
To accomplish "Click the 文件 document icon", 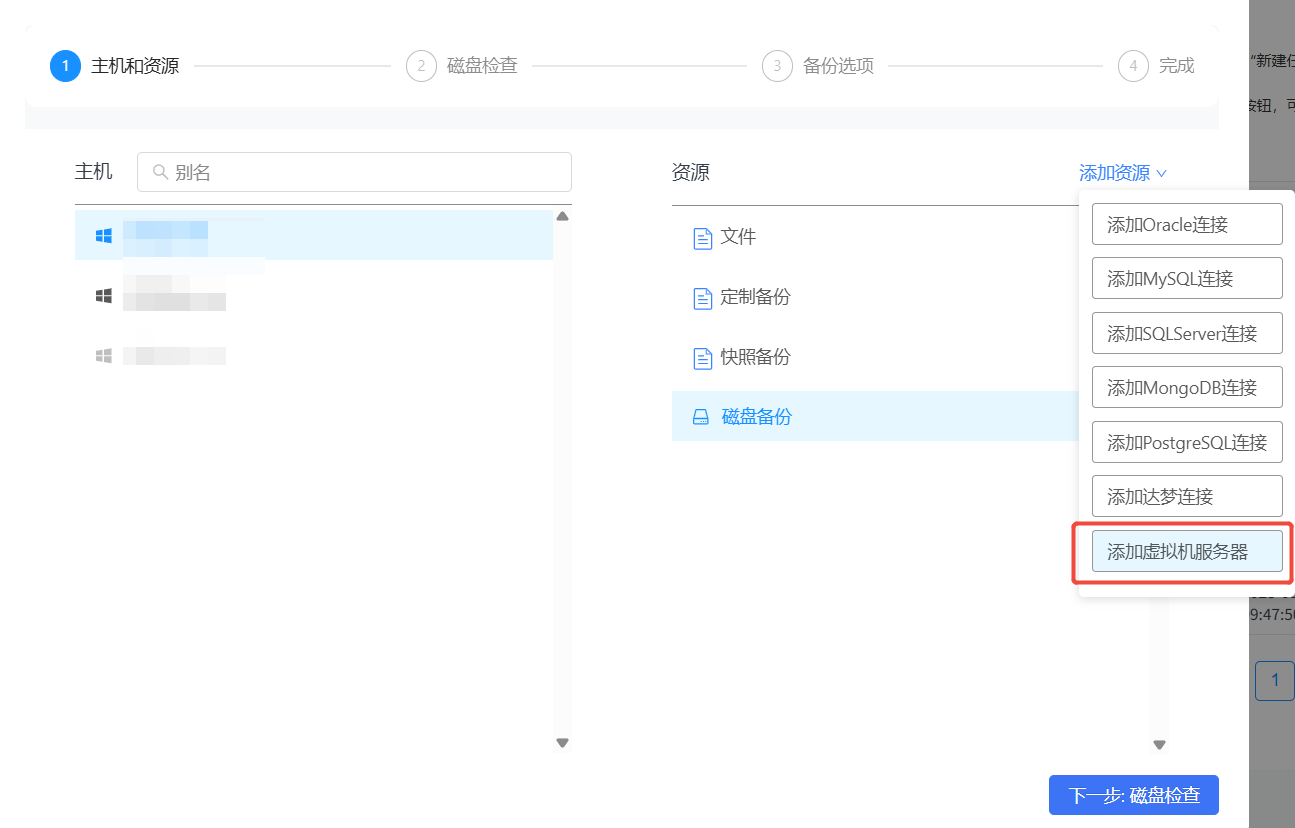I will pos(703,238).
